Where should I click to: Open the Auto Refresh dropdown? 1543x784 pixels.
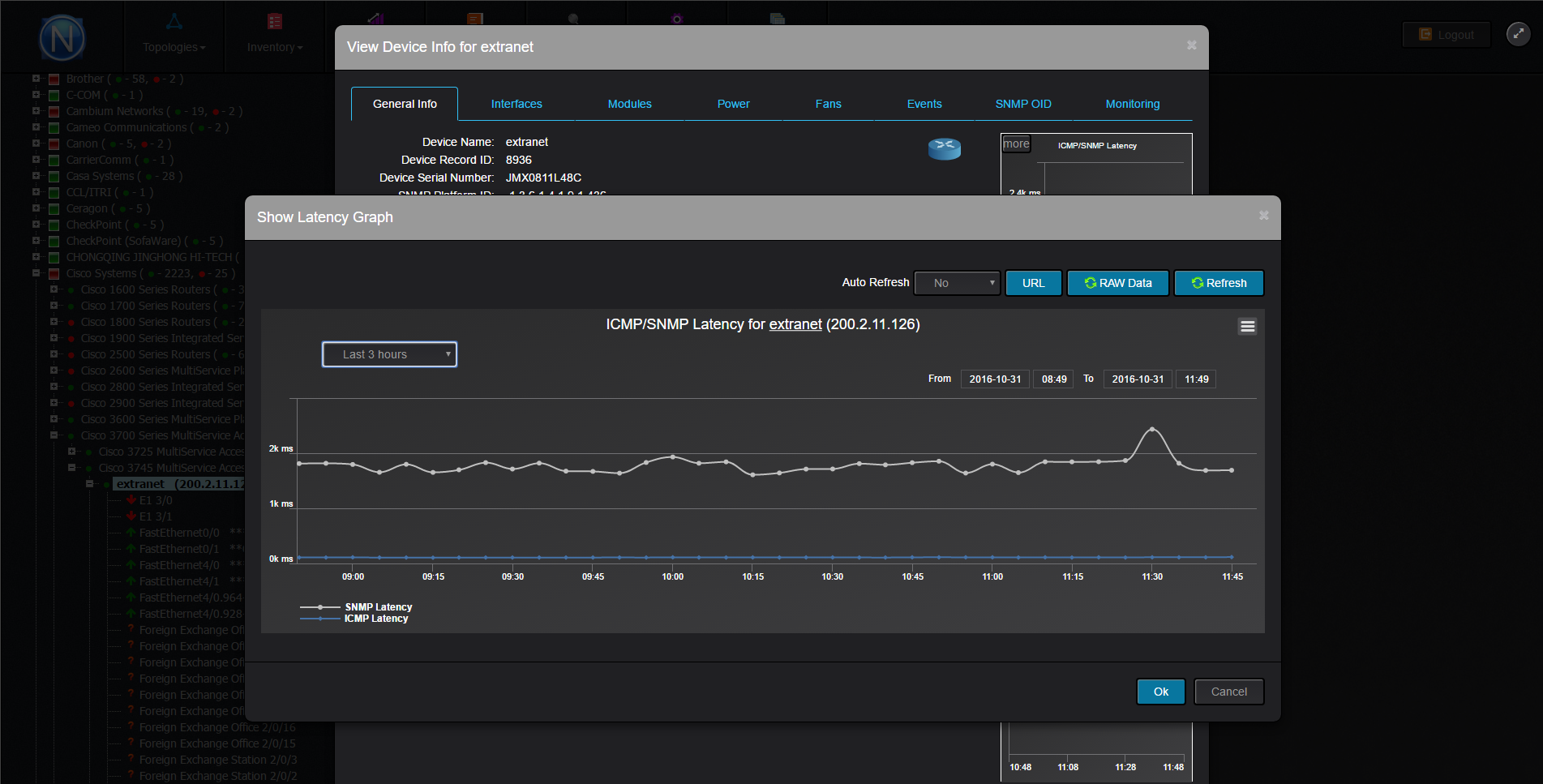957,283
